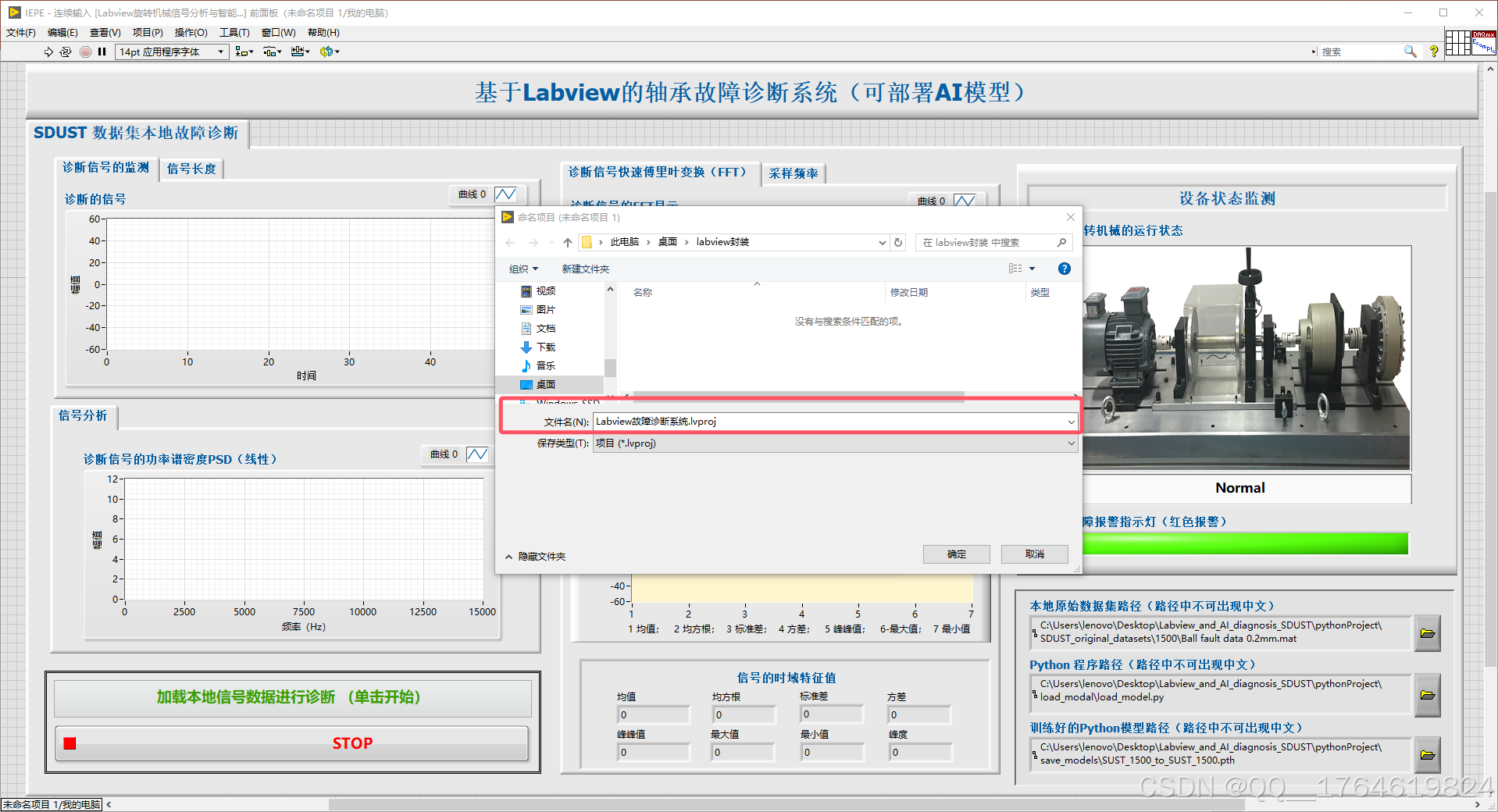Click the 曲线 0 plot legend icon of PSD graph
Screen dimensions: 1498x812
tap(477, 454)
